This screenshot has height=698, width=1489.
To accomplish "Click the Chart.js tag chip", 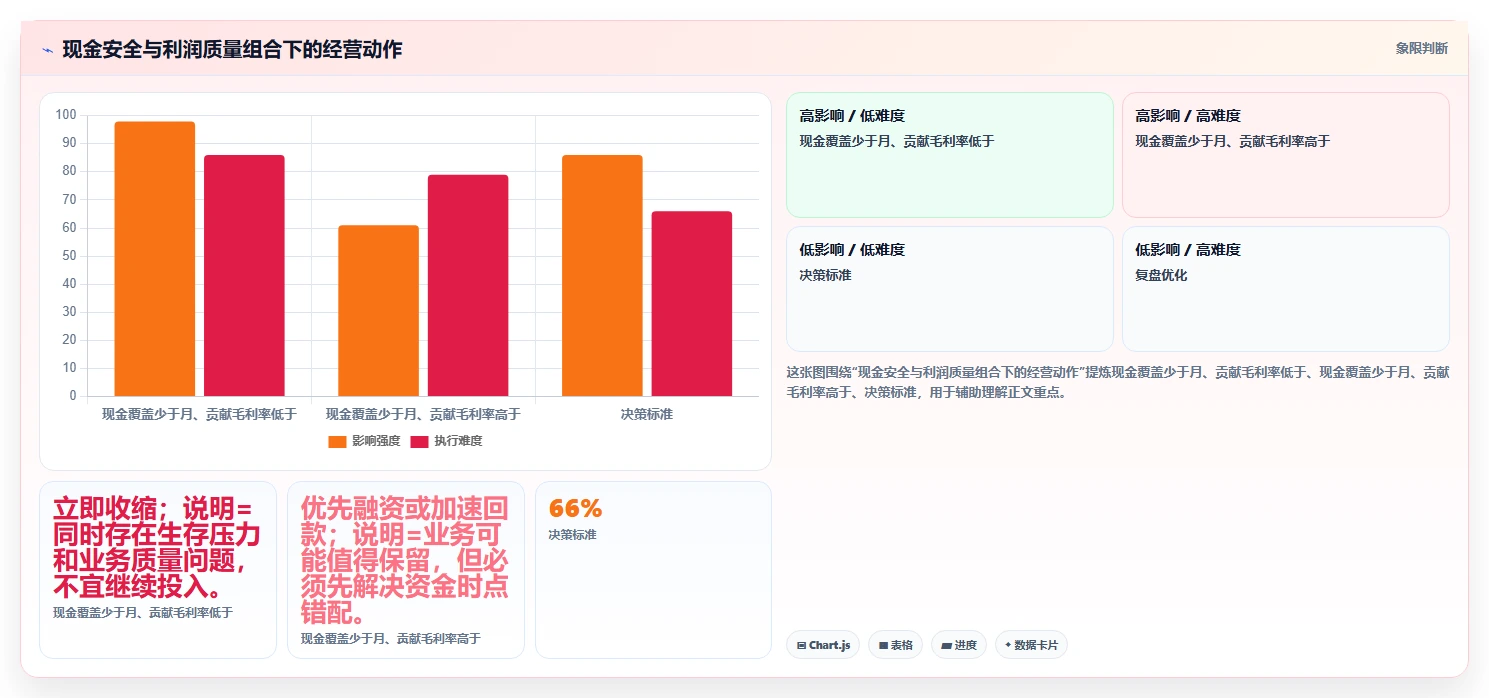I will (x=823, y=645).
